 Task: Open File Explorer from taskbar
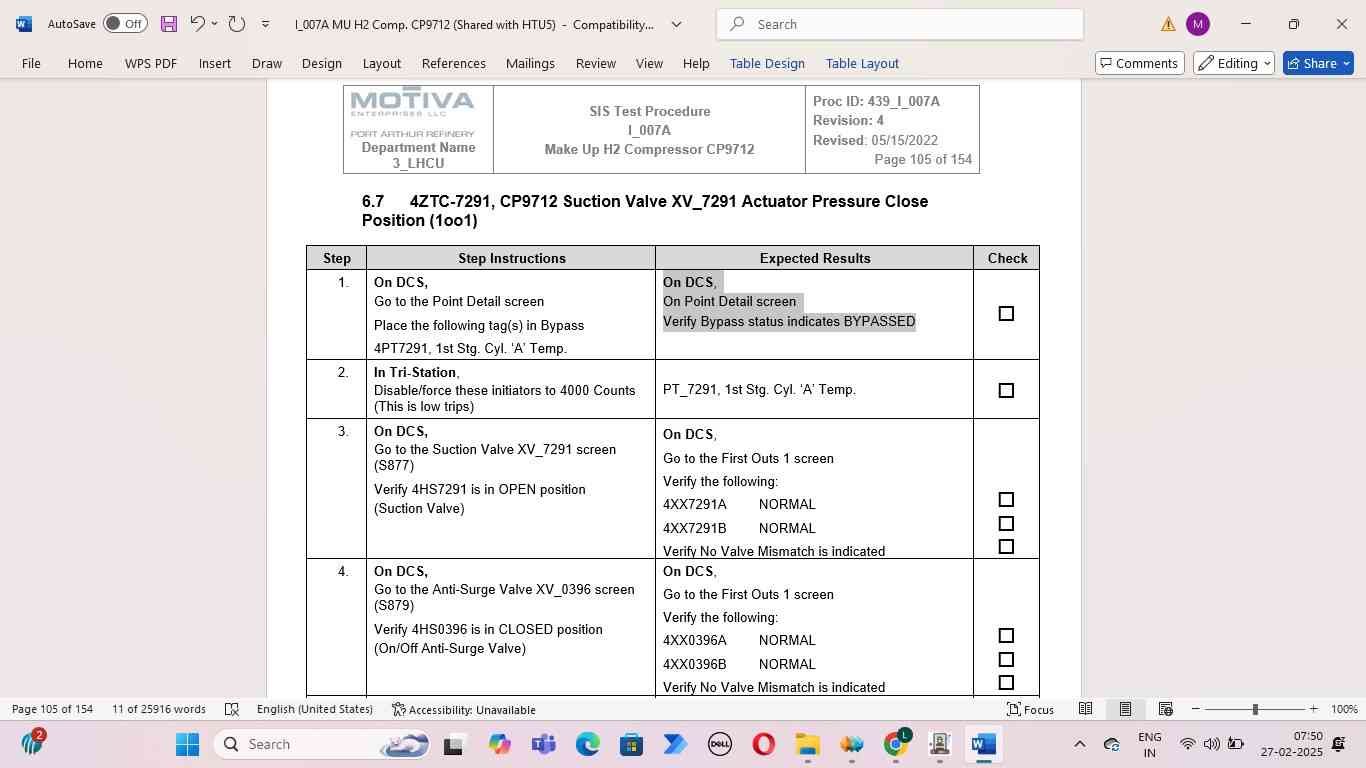(807, 744)
